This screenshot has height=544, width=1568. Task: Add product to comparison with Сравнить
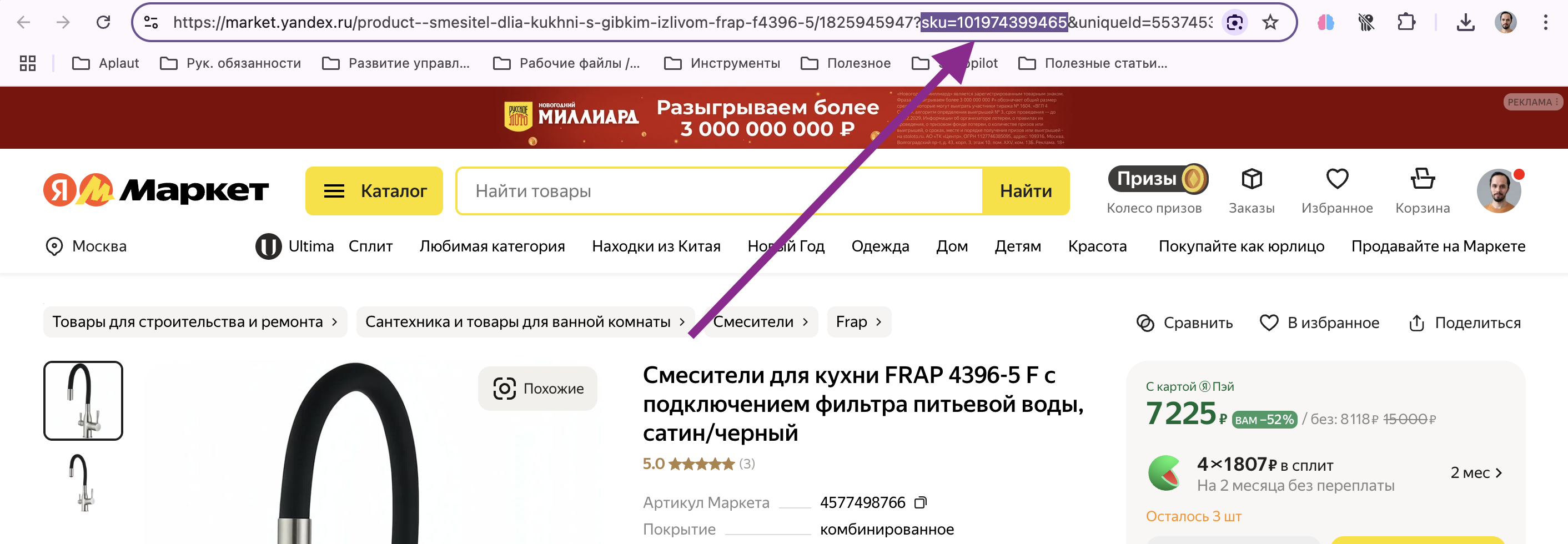click(1184, 323)
